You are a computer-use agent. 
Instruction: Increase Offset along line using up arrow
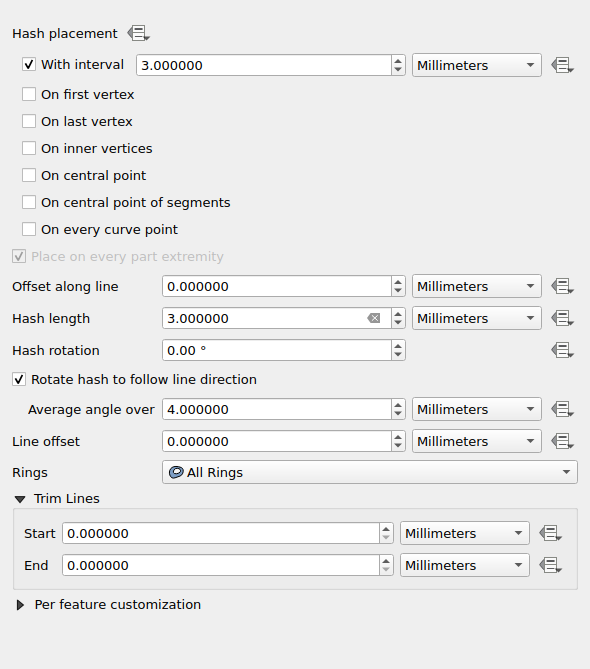[398, 282]
